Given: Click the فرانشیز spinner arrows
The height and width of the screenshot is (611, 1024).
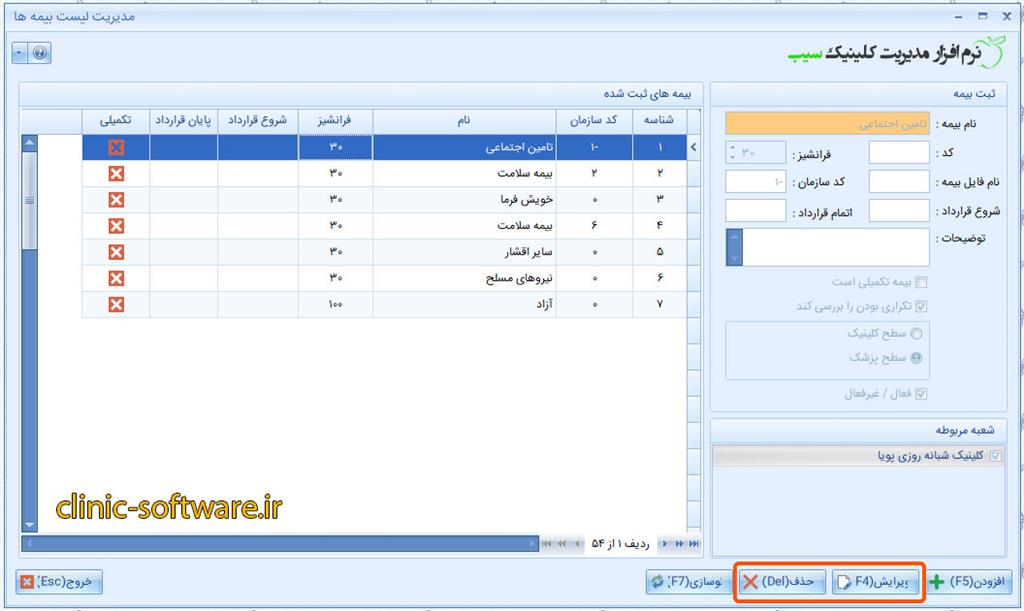Looking at the screenshot, I should (732, 153).
